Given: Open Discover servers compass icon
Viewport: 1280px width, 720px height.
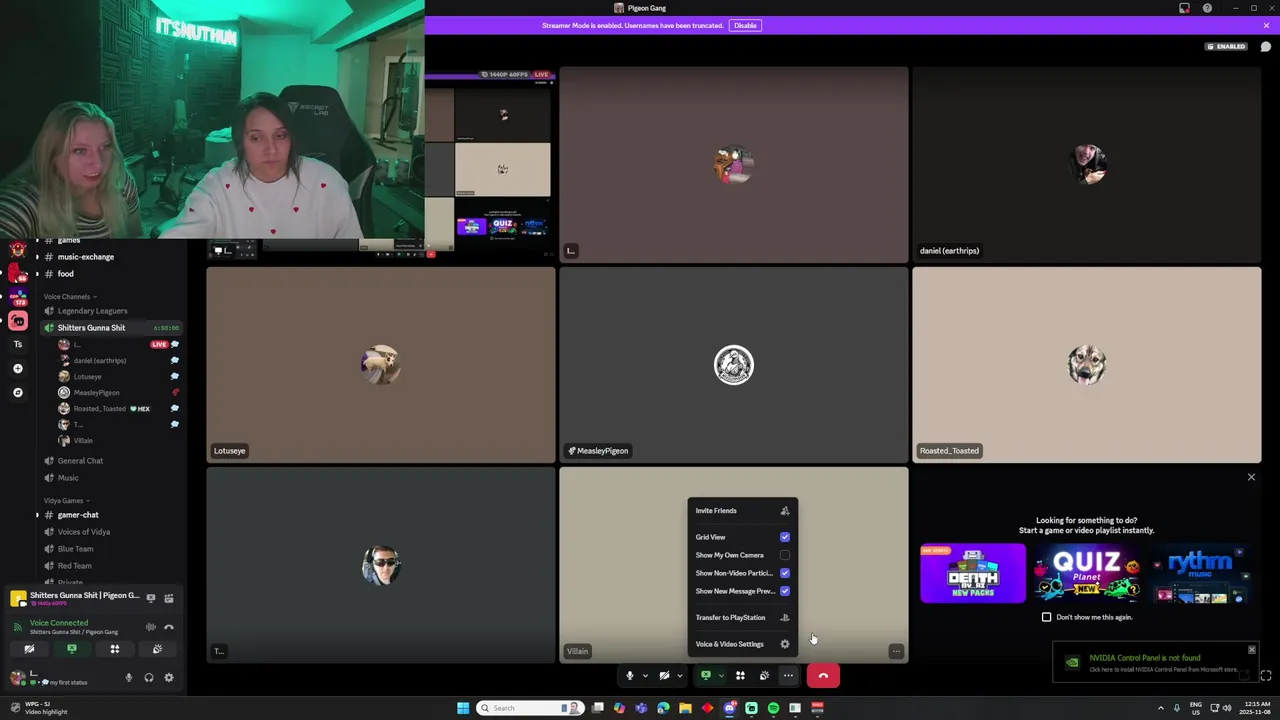Looking at the screenshot, I should pos(17,393).
